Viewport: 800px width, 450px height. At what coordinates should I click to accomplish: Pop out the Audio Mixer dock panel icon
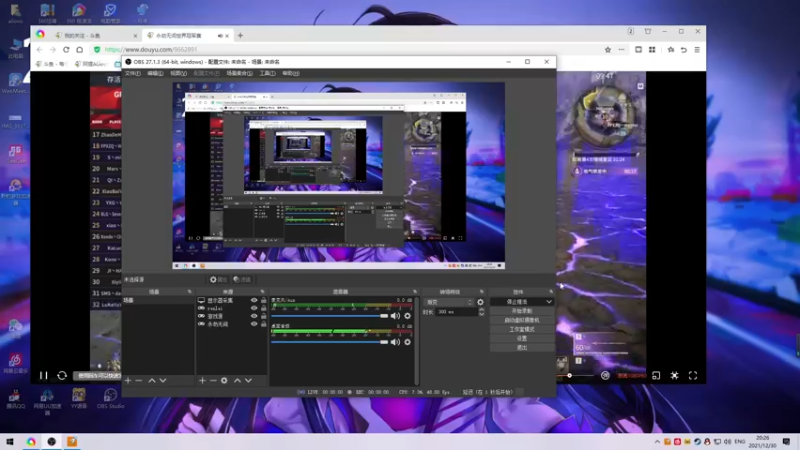click(x=415, y=292)
